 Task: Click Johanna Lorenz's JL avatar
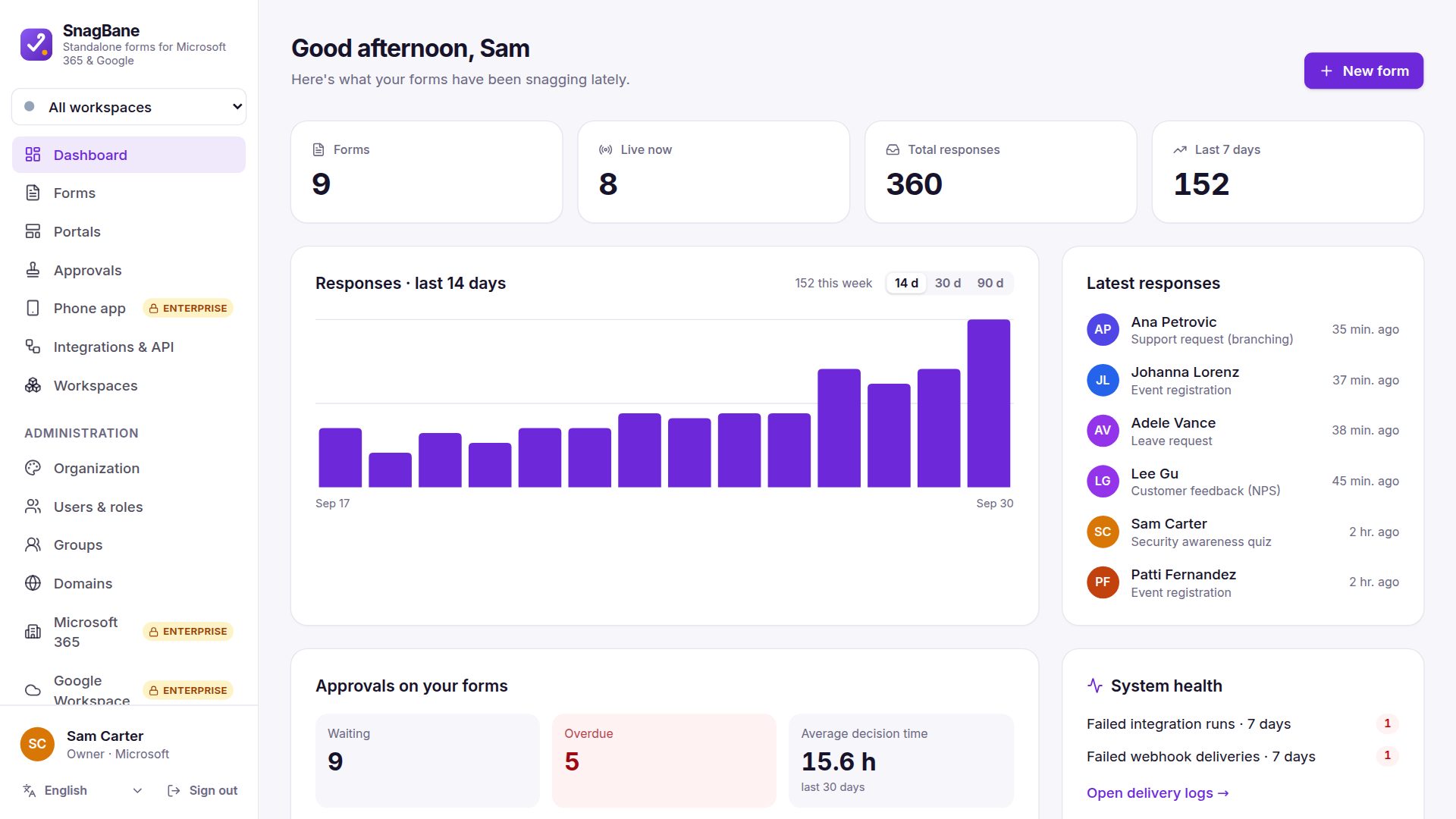(x=1103, y=380)
